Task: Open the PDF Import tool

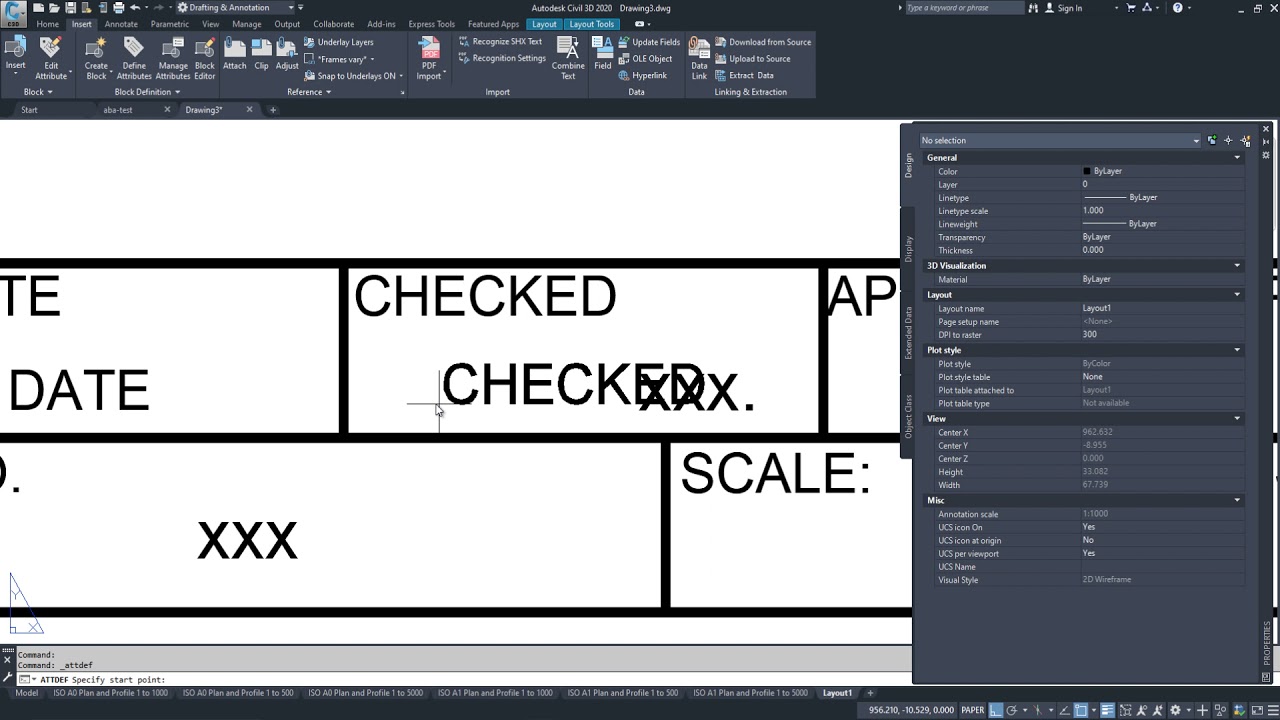Action: (x=429, y=58)
